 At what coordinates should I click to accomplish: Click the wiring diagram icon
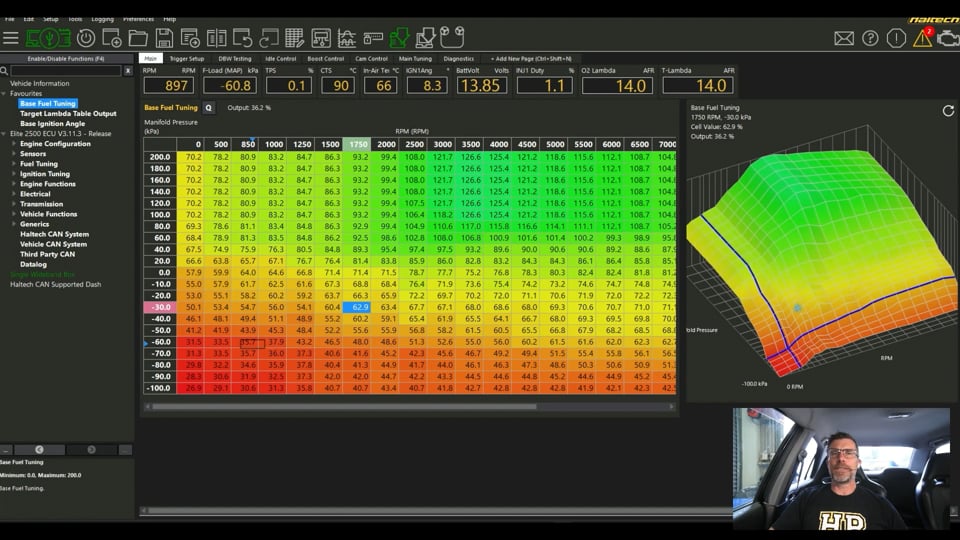pos(321,38)
